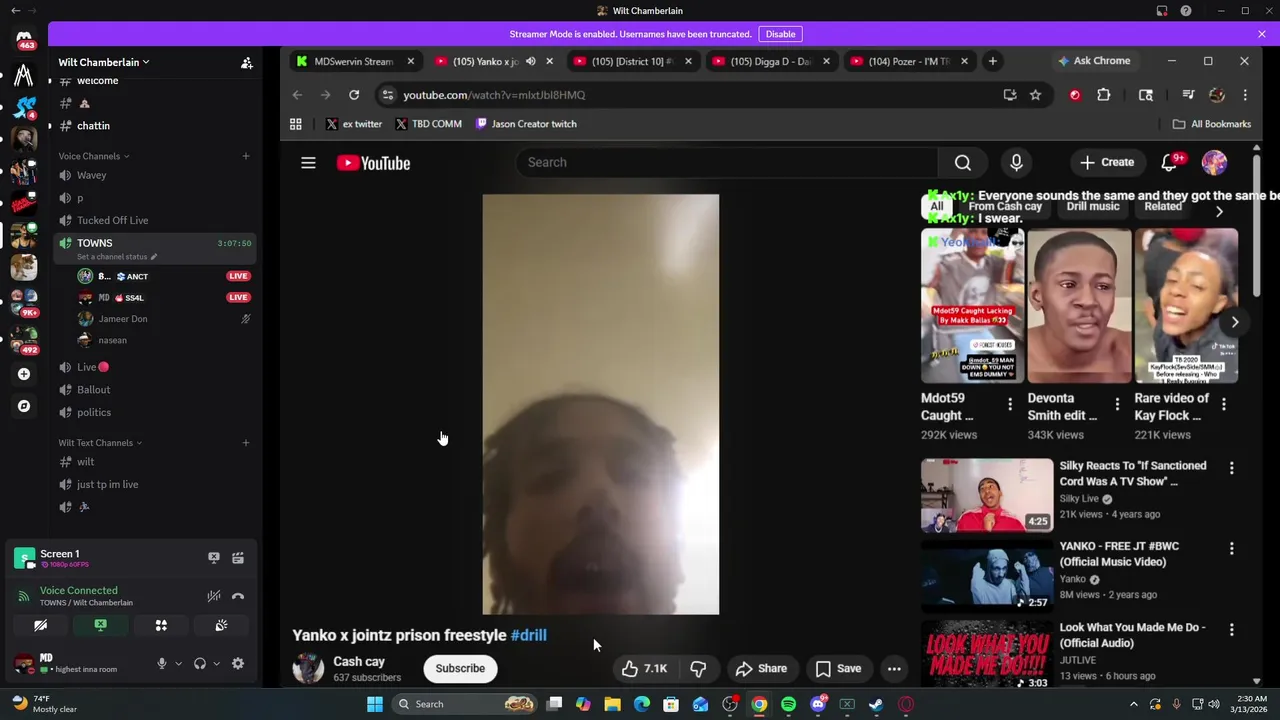The image size is (1280, 720).
Task: Open a new Chrome tab
Action: pyautogui.click(x=992, y=61)
